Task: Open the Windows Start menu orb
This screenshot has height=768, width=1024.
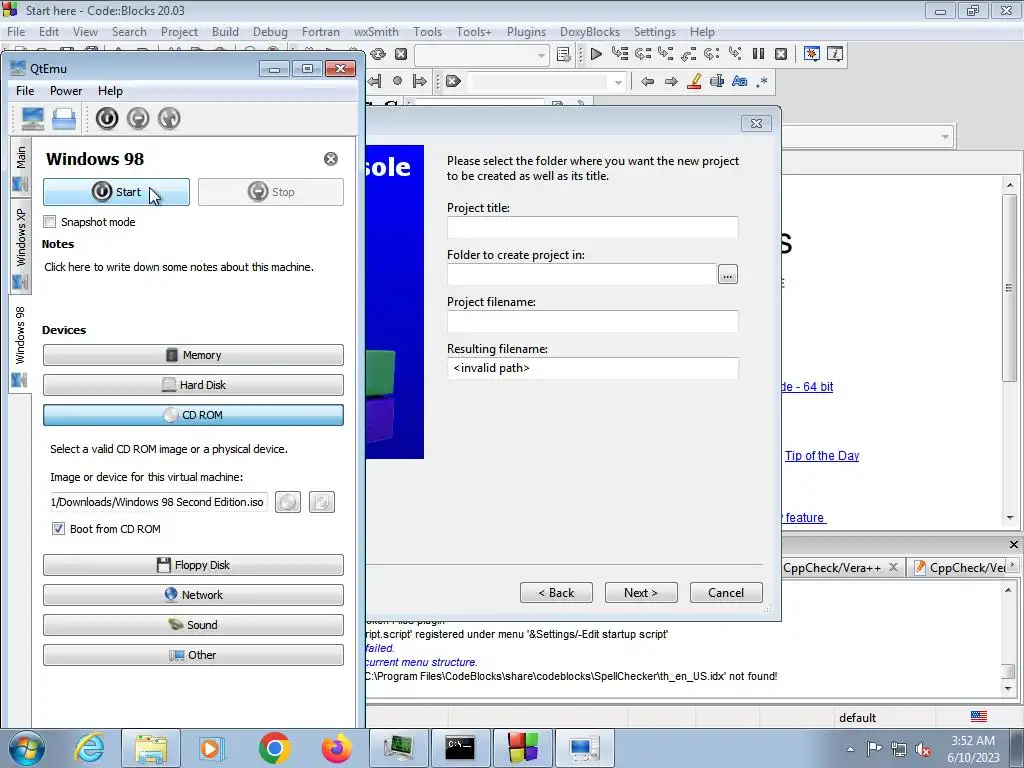Action: 26,748
